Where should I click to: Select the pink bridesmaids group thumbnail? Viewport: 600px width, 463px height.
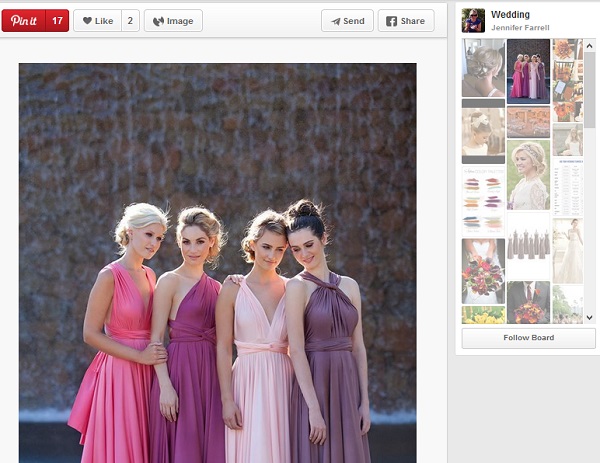(x=528, y=70)
